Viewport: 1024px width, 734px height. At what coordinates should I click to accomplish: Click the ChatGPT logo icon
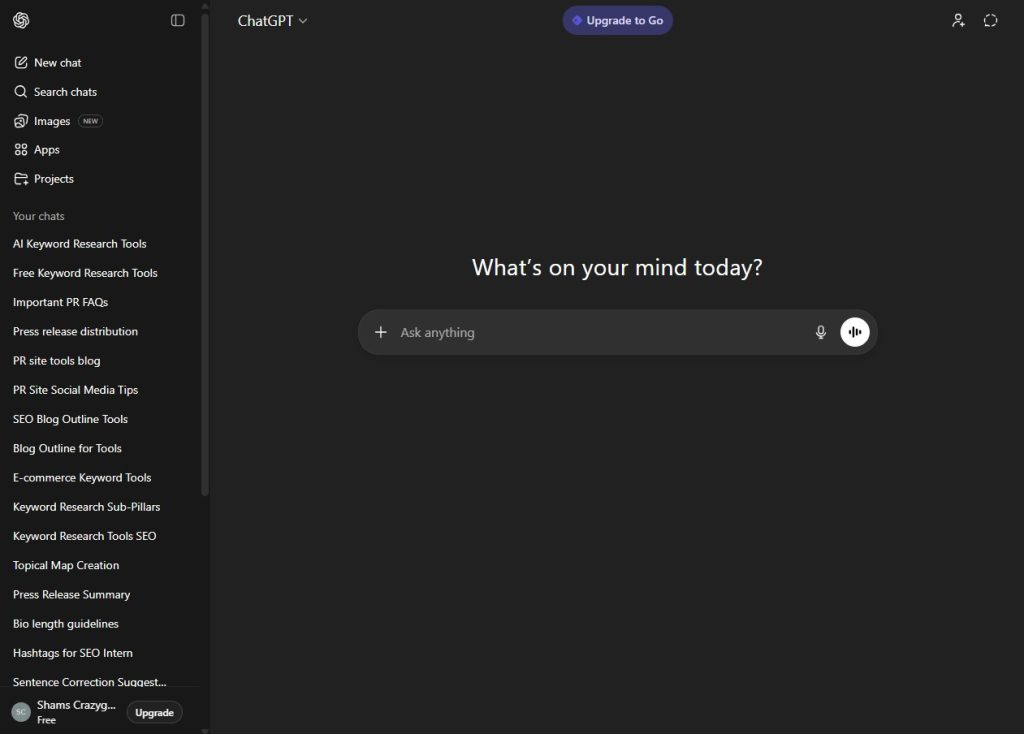21,20
